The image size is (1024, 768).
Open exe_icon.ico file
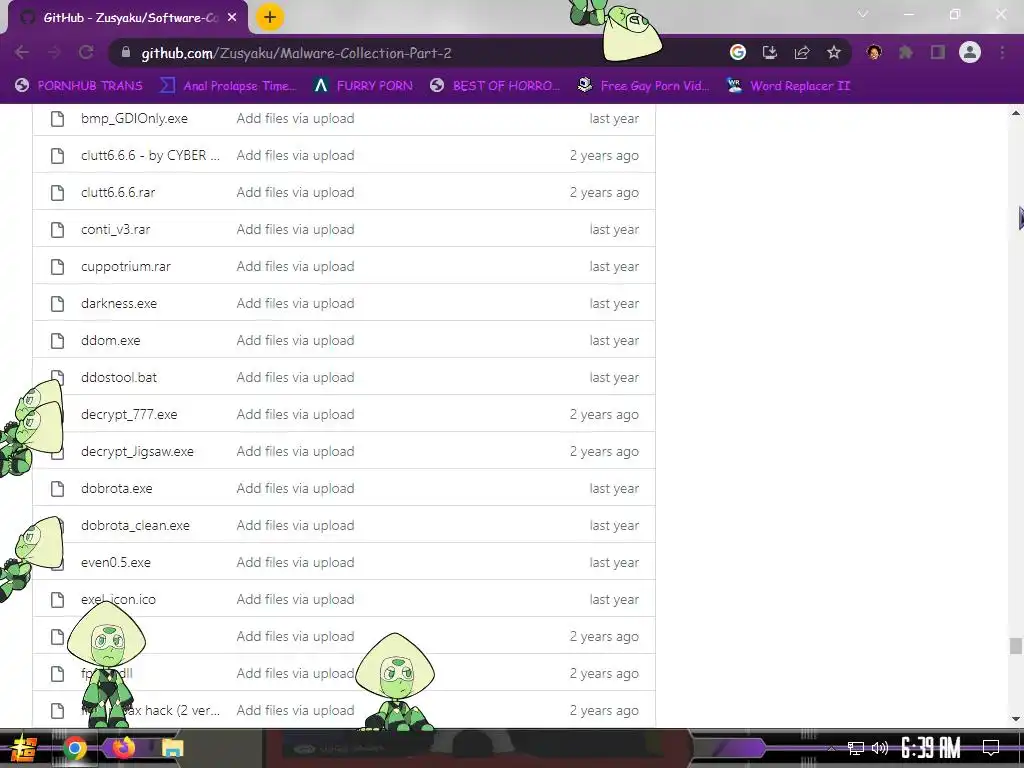pos(118,600)
